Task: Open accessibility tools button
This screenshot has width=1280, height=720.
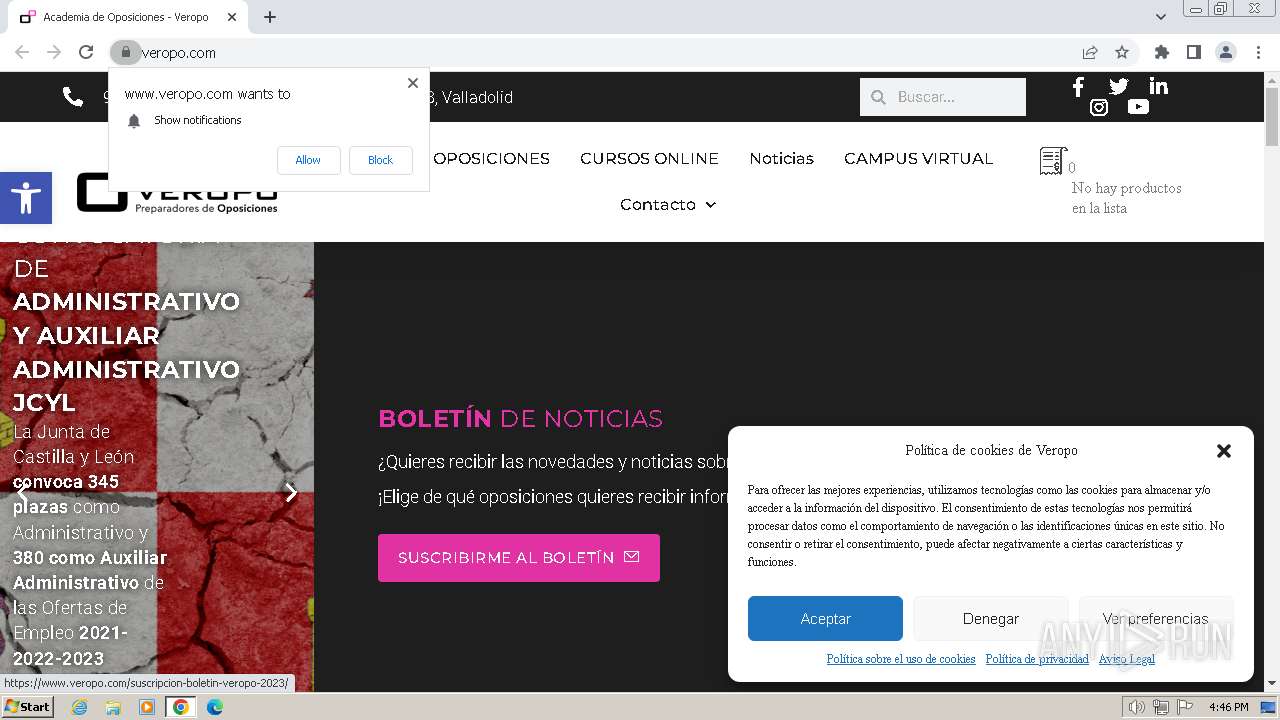Action: tap(25, 197)
